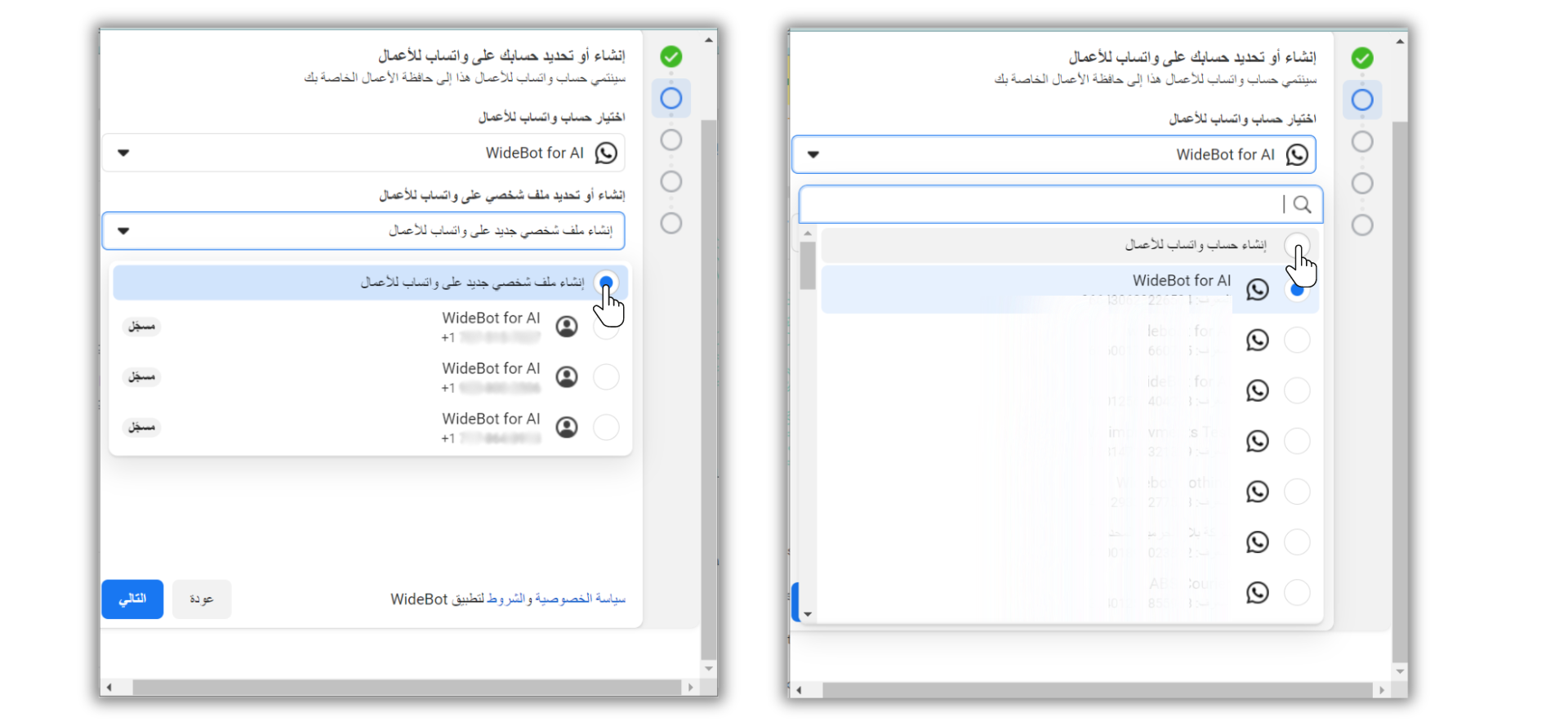Click the green completed-step checkmark in the right panel
This screenshot has height=726, width=1568.
point(1362,58)
